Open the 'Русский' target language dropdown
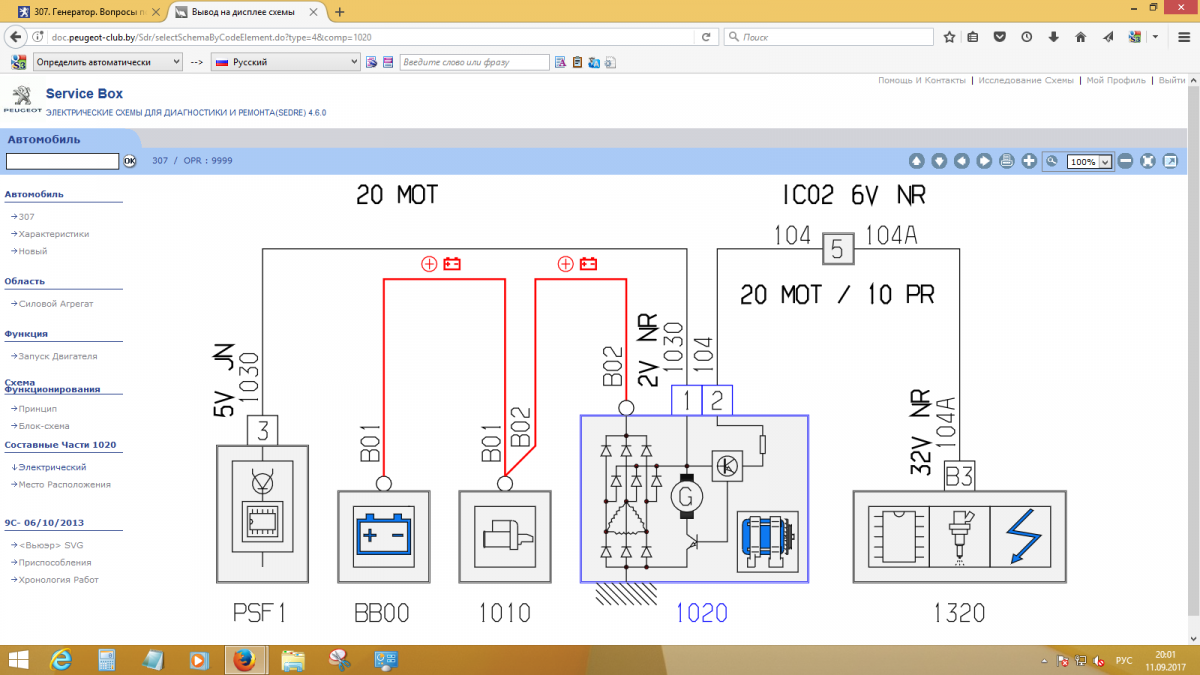This screenshot has height=675, width=1200. (x=285, y=61)
